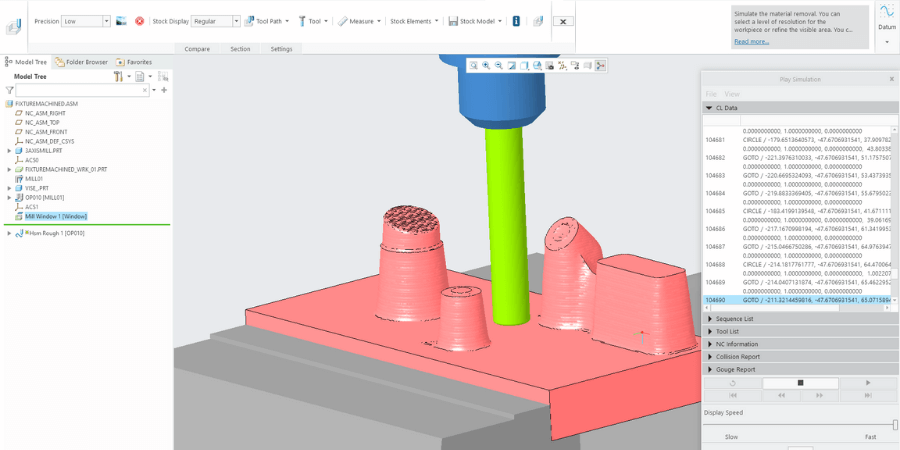Switch to the Folder Browser tab
The image size is (900, 450).
coord(82,62)
